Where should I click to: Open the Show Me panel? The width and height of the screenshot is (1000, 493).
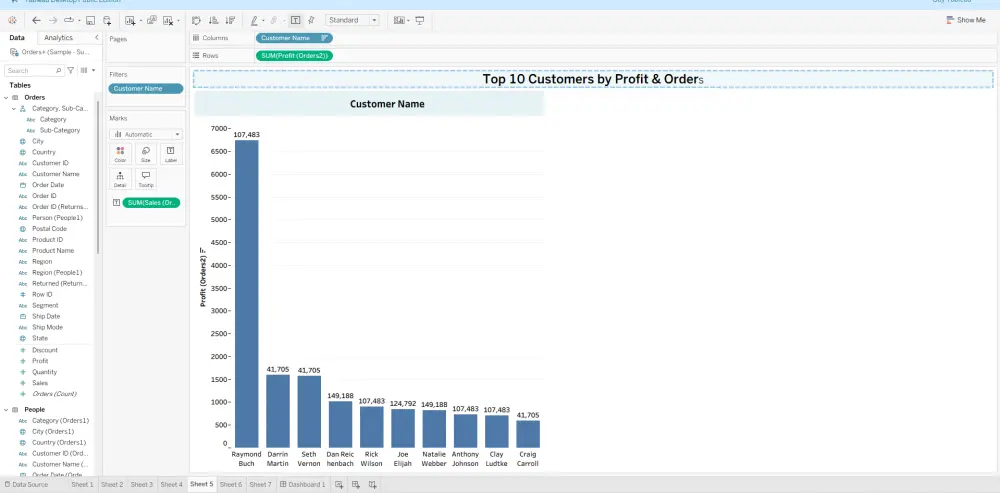(966, 20)
